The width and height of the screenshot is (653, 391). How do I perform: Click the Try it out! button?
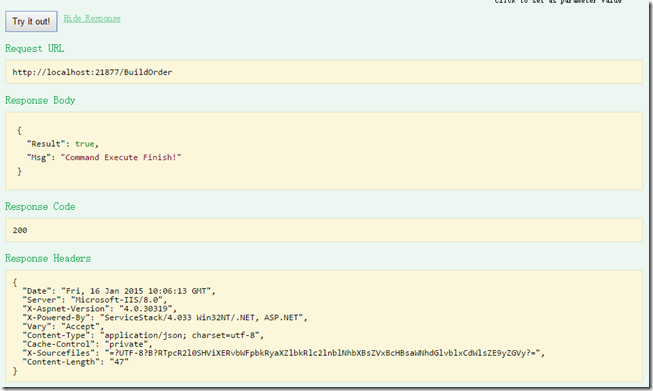tap(31, 21)
